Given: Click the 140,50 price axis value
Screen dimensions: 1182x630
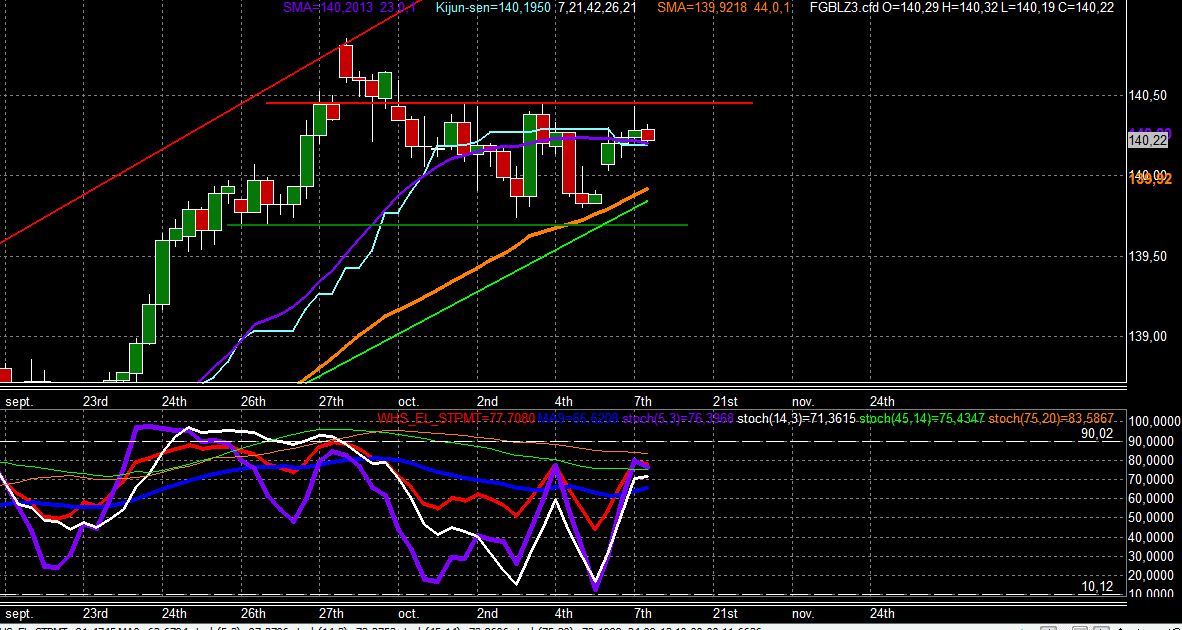Looking at the screenshot, I should tap(1148, 95).
